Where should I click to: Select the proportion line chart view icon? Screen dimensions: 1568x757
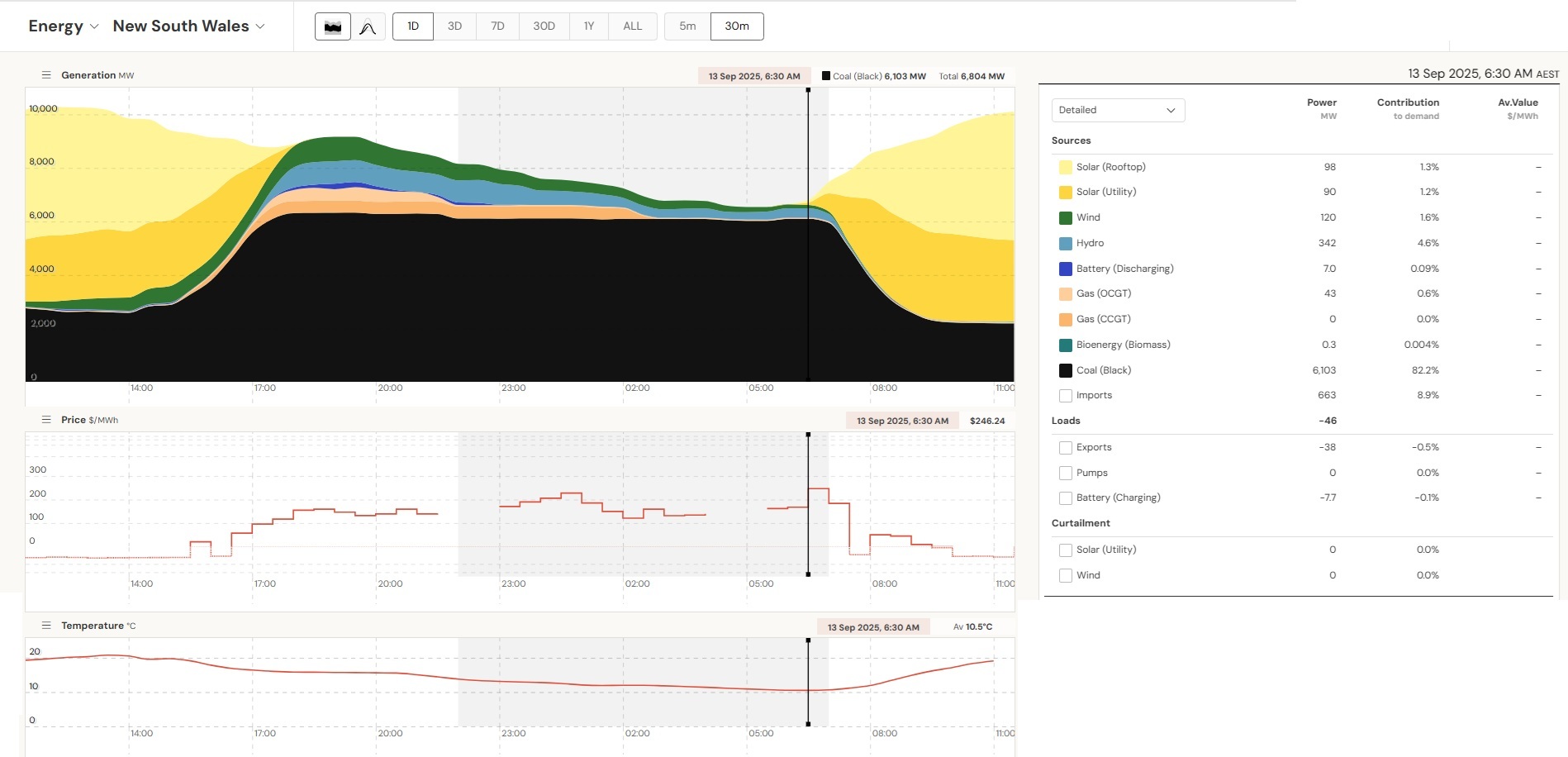coord(369,26)
